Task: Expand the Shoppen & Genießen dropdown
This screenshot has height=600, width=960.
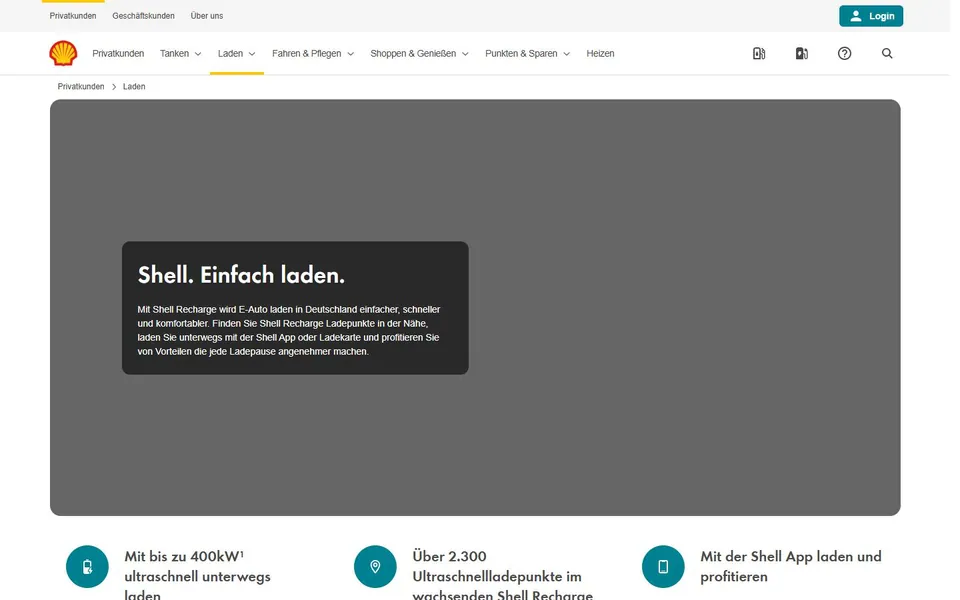Action: coord(419,53)
